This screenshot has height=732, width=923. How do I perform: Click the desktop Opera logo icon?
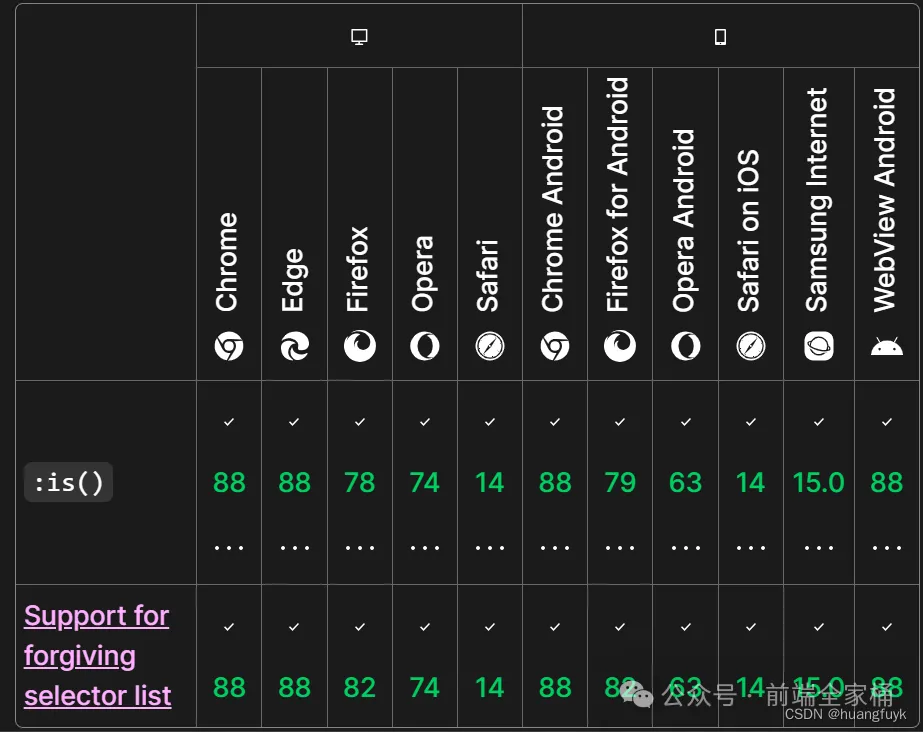[424, 346]
